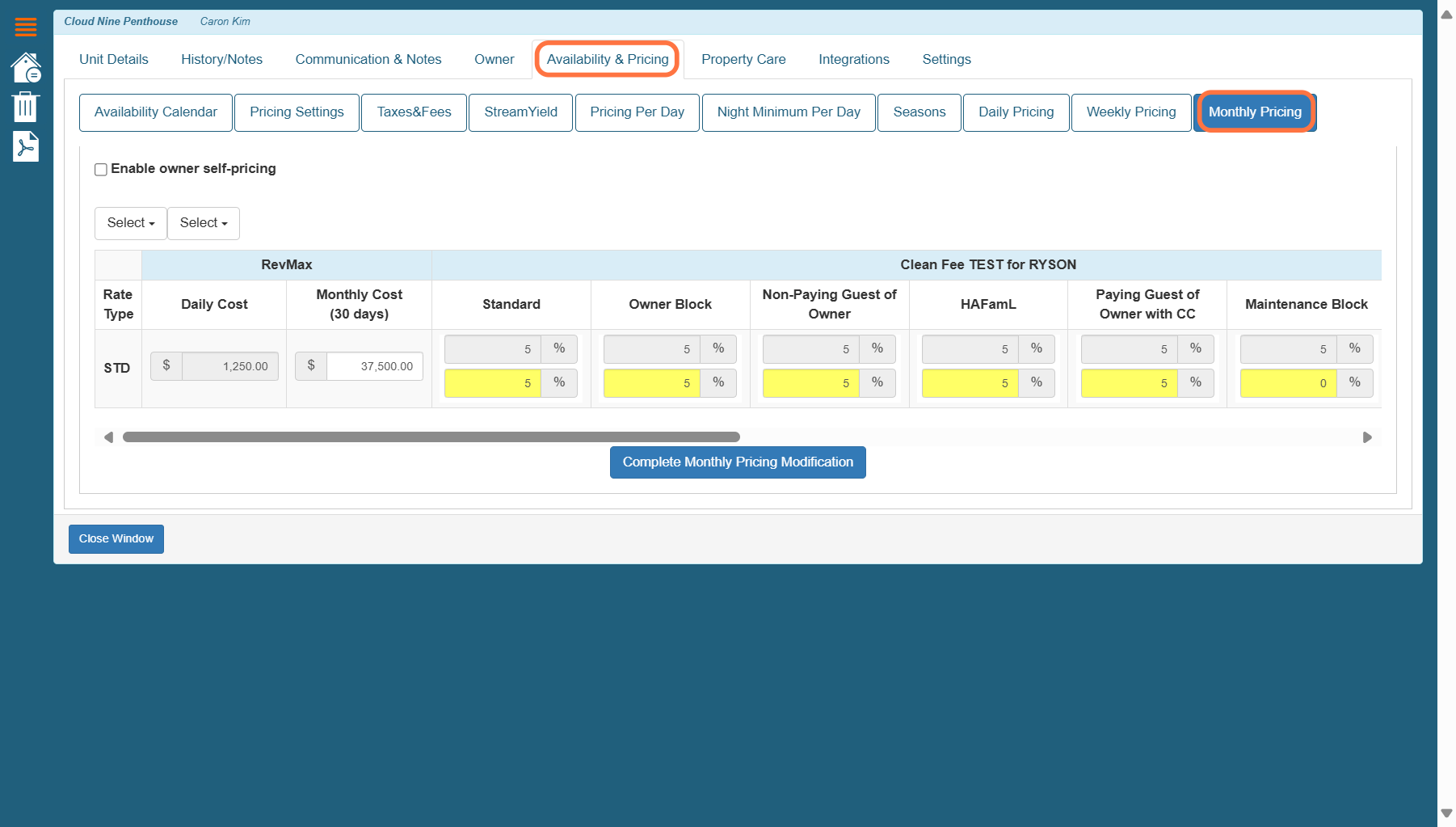
Task: Enable owner self-pricing checkbox
Action: tap(101, 169)
